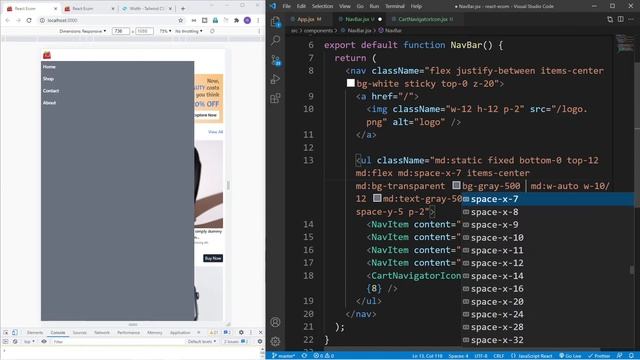Toggle the device toolbar in DevTools
Image resolution: width=640 pixels, height=360 pixels.
(x=15, y=332)
